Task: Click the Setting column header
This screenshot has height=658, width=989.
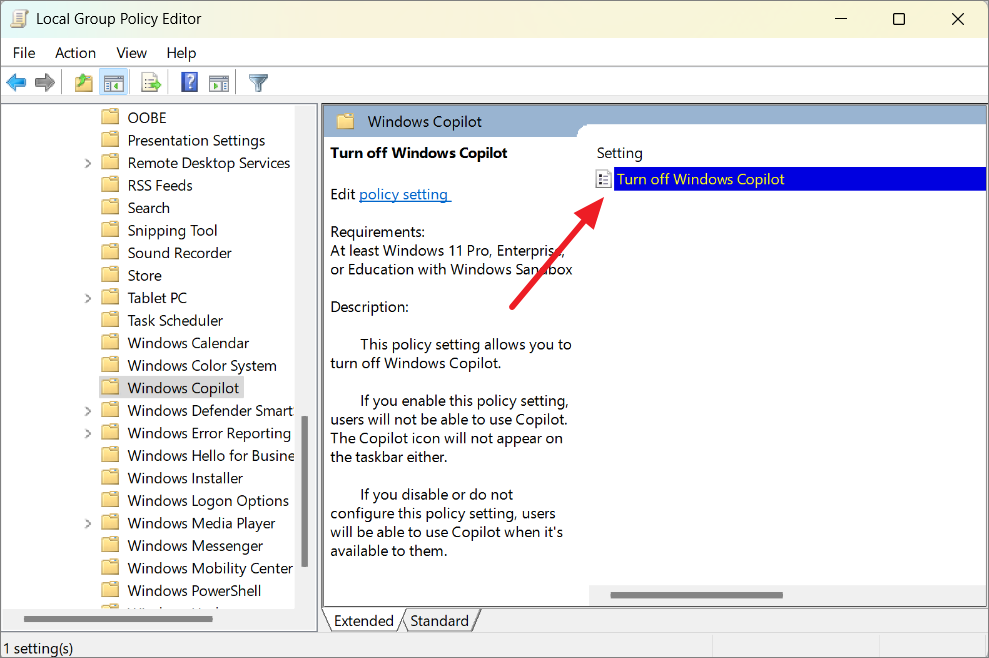Action: [619, 153]
